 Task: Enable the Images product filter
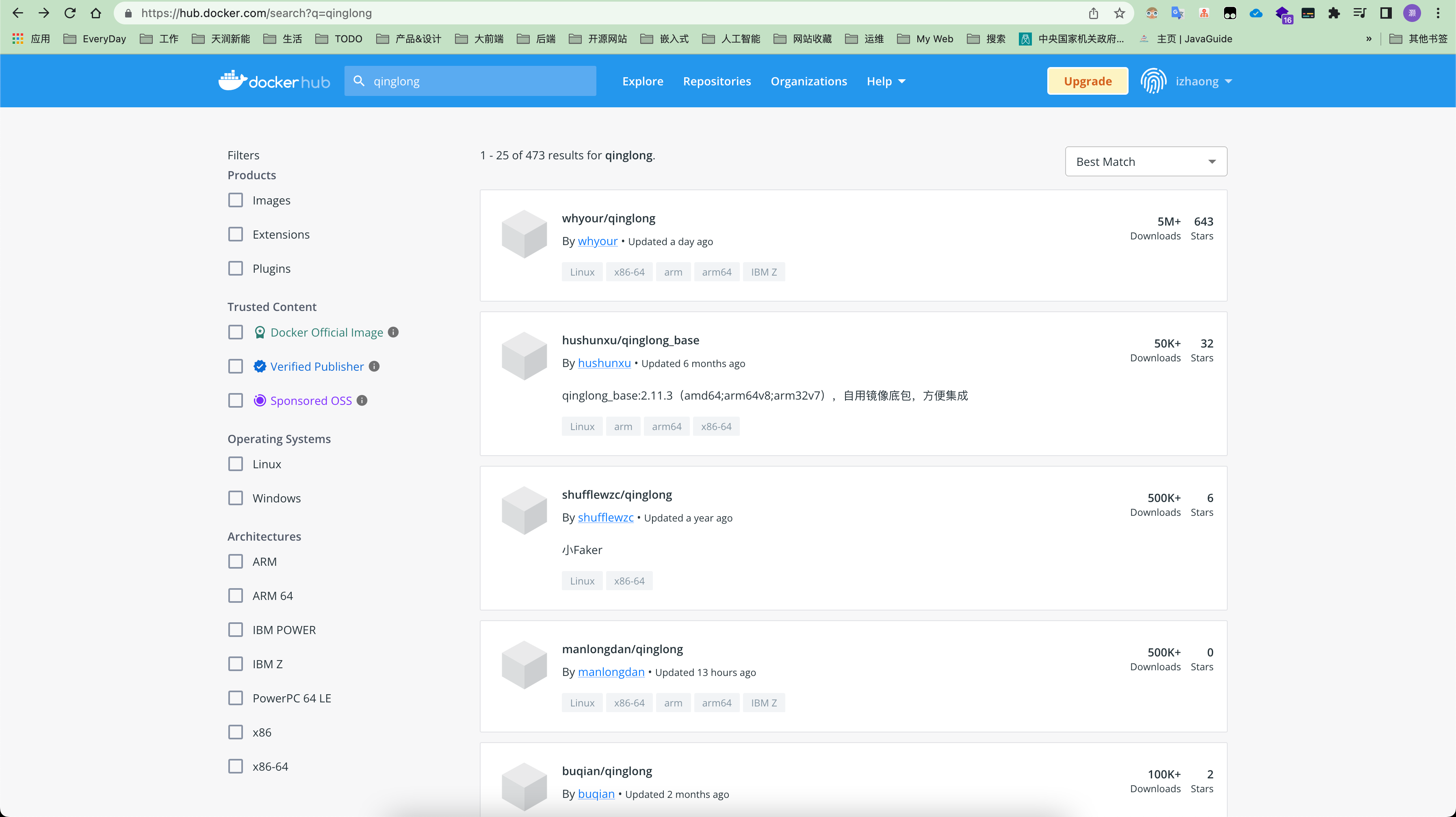[x=236, y=200]
